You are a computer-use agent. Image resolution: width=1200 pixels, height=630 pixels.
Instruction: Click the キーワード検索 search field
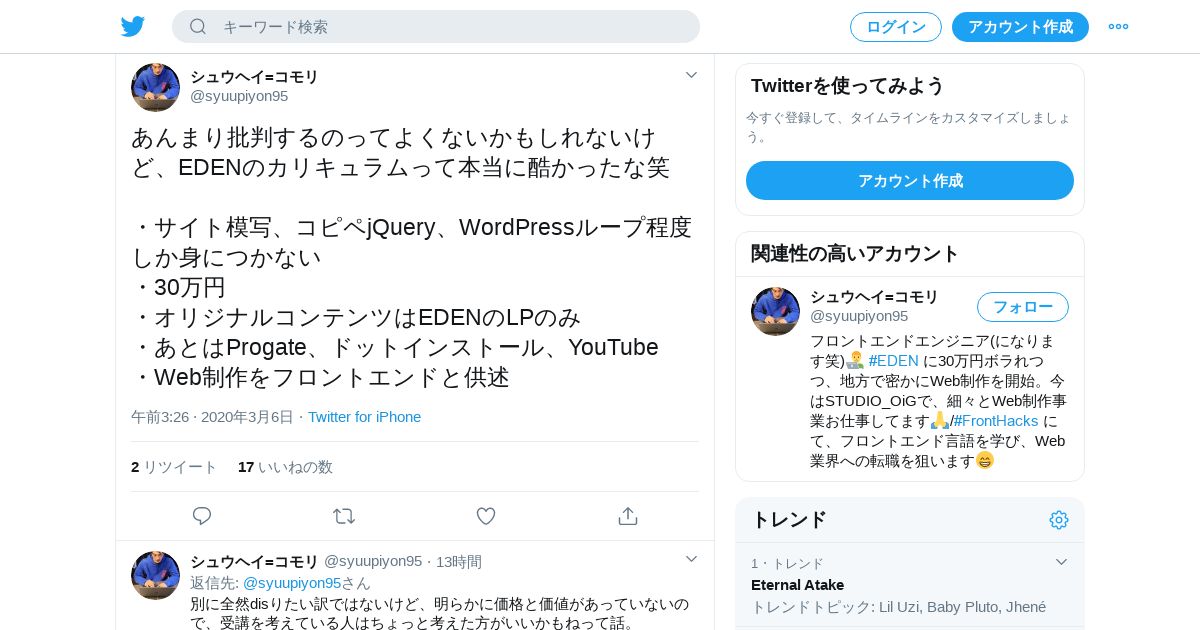point(436,27)
